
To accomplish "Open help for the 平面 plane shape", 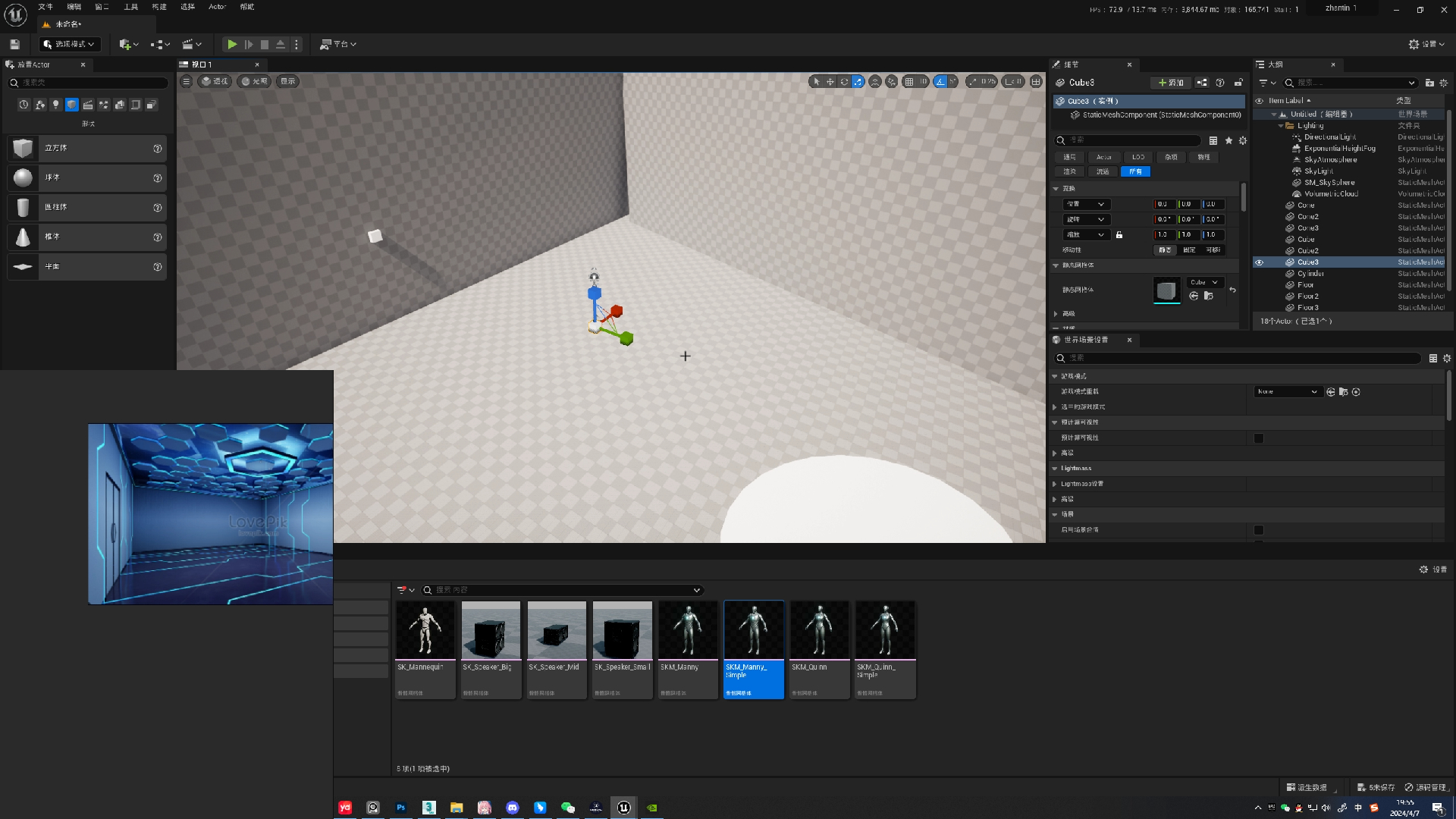I will [157, 266].
